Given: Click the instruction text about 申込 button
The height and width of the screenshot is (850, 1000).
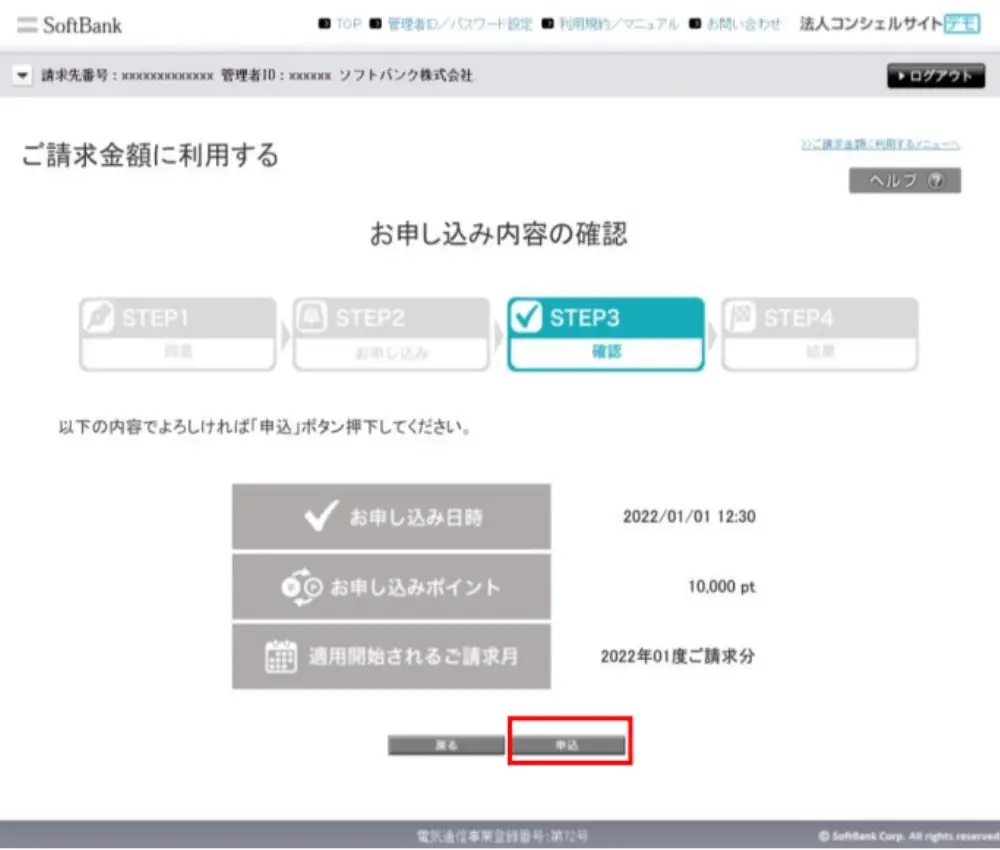Looking at the screenshot, I should pyautogui.click(x=265, y=427).
